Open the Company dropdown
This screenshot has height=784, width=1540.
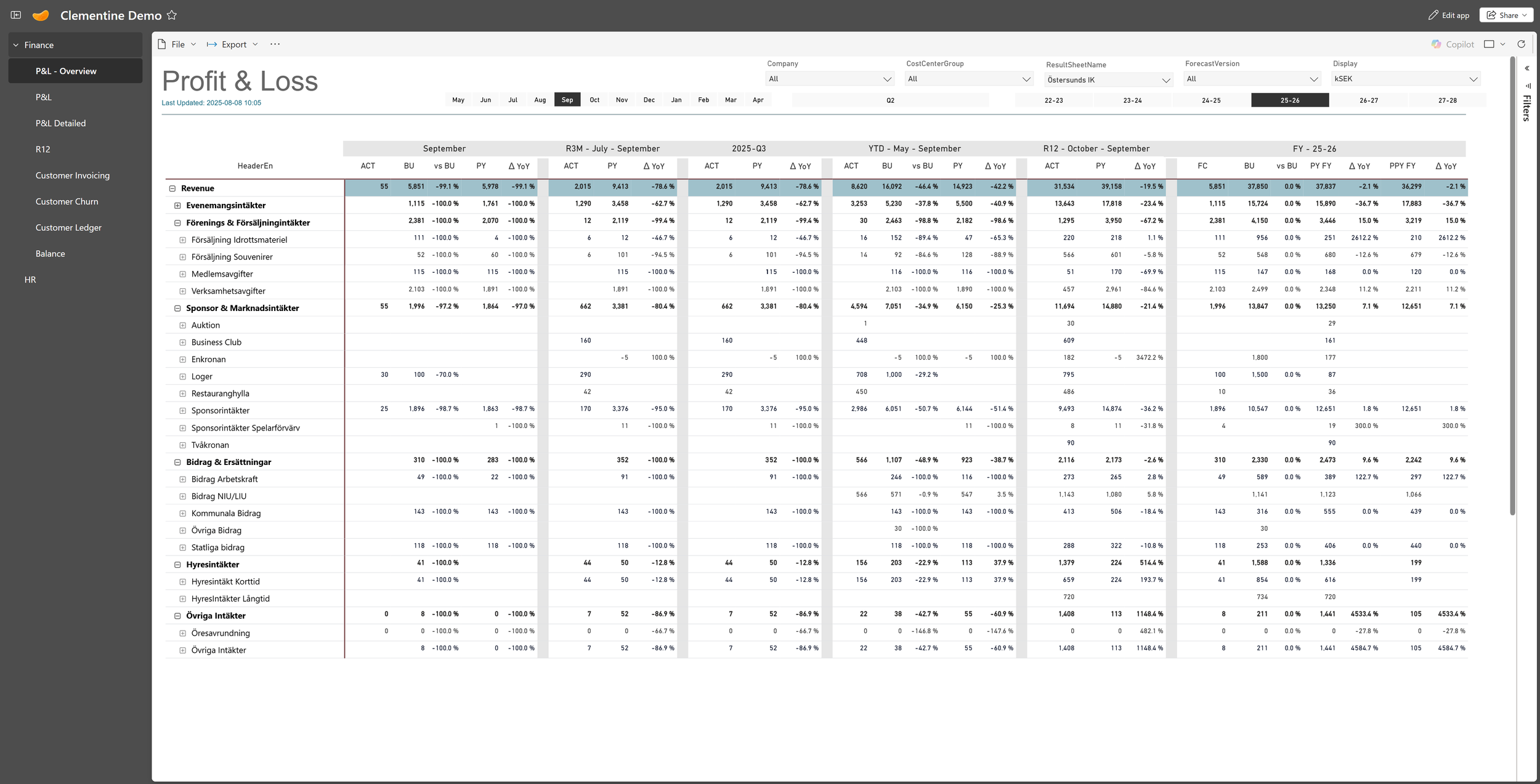click(830, 79)
